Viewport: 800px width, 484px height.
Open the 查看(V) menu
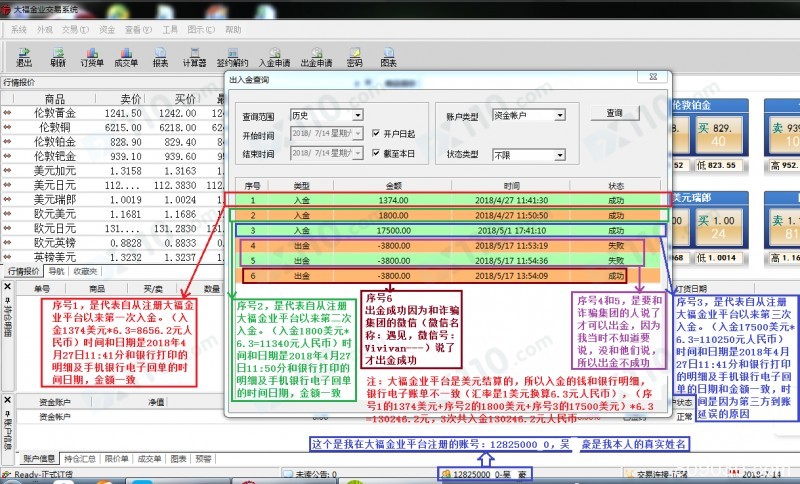(x=138, y=30)
